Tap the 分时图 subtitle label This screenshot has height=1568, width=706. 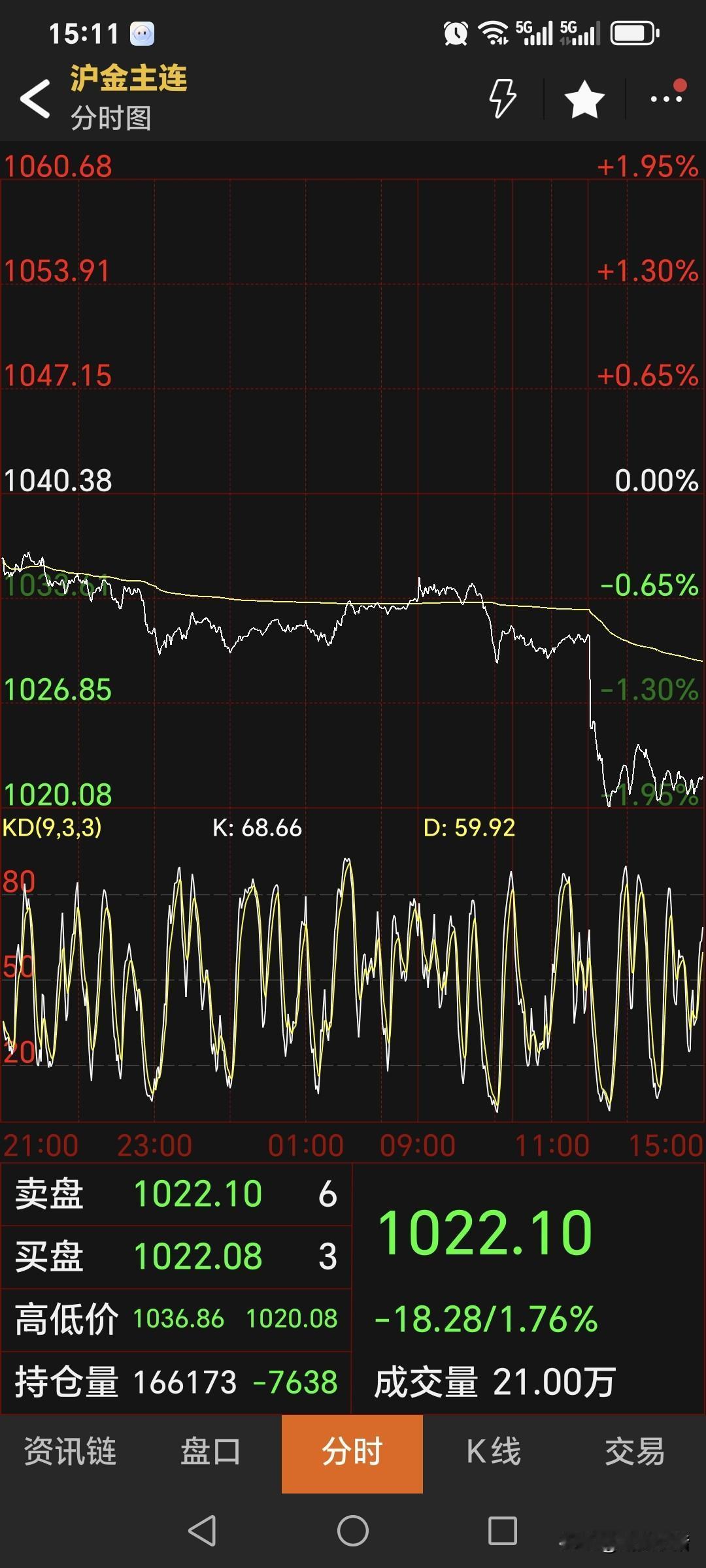(111, 118)
